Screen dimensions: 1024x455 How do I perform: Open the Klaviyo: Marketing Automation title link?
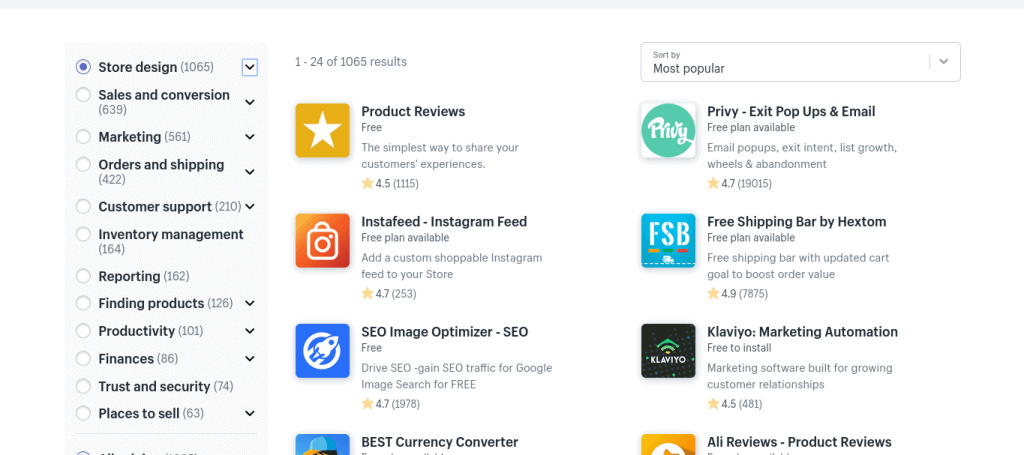click(802, 332)
